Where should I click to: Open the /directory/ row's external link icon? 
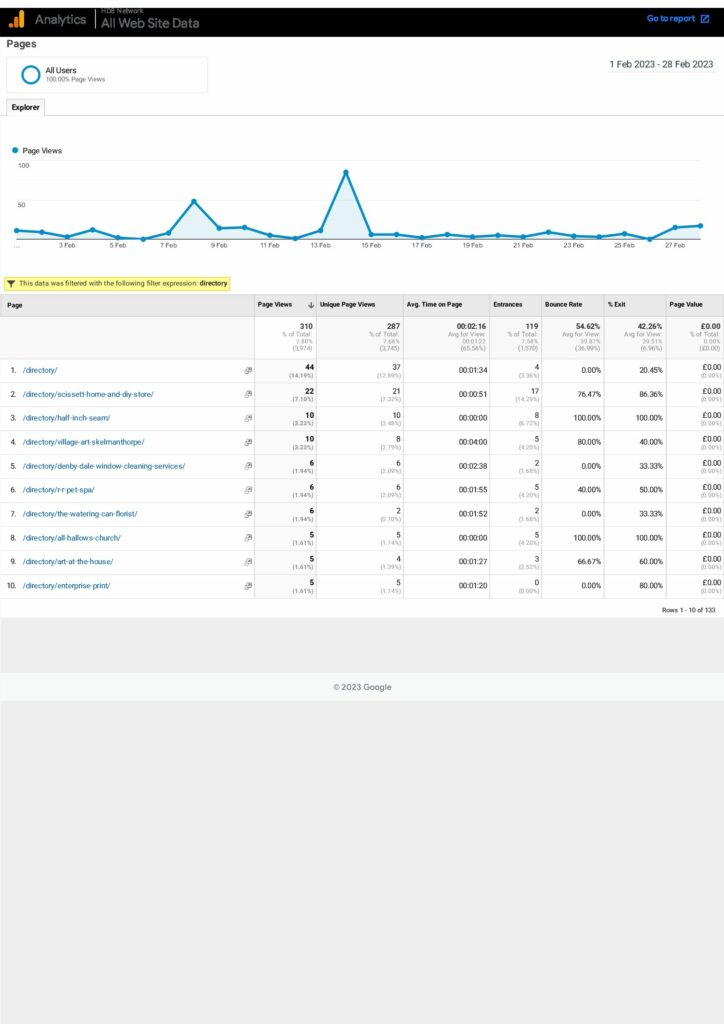click(248, 370)
